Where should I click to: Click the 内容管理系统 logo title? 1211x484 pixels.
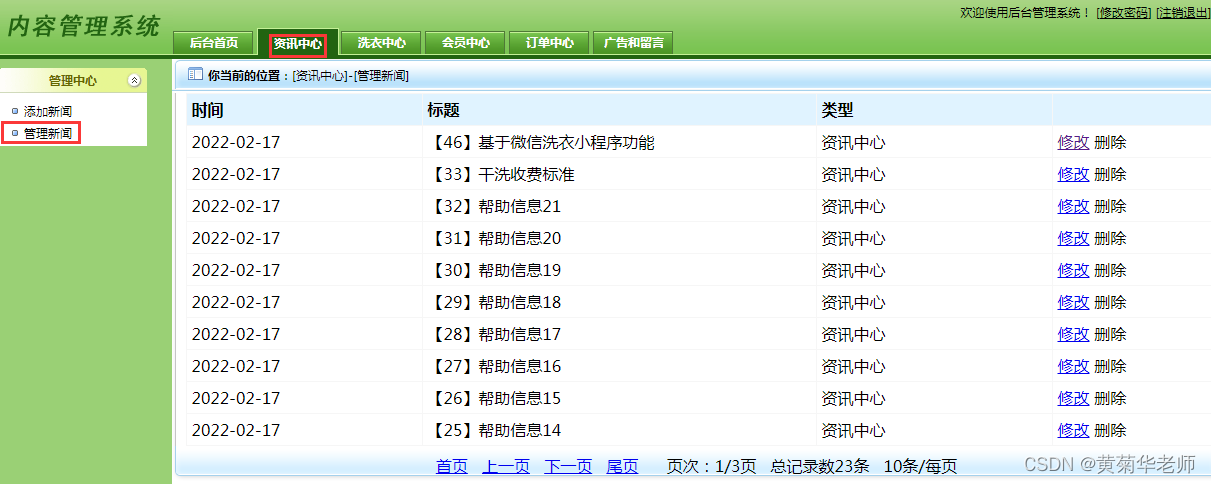[83, 25]
